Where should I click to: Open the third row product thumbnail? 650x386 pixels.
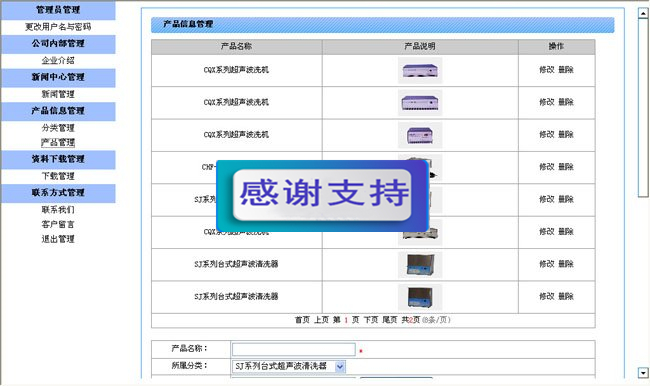[x=420, y=135]
